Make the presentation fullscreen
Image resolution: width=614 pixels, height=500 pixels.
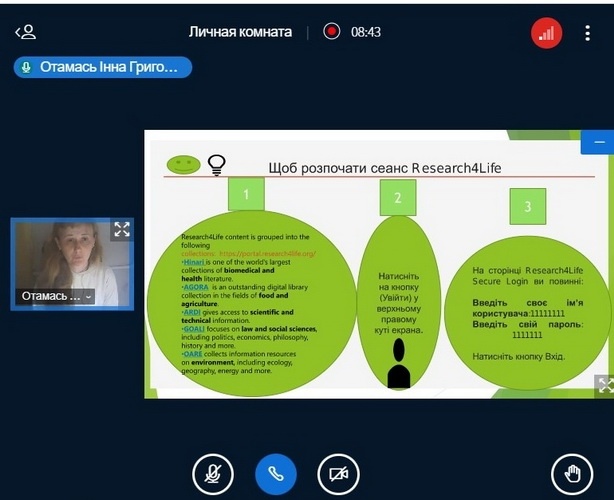point(603,384)
